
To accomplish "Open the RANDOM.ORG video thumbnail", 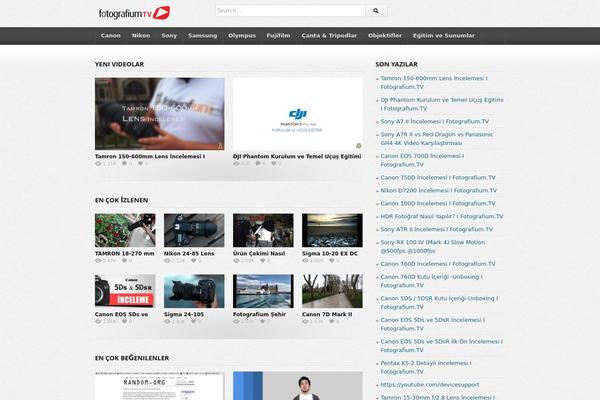I will point(160,386).
